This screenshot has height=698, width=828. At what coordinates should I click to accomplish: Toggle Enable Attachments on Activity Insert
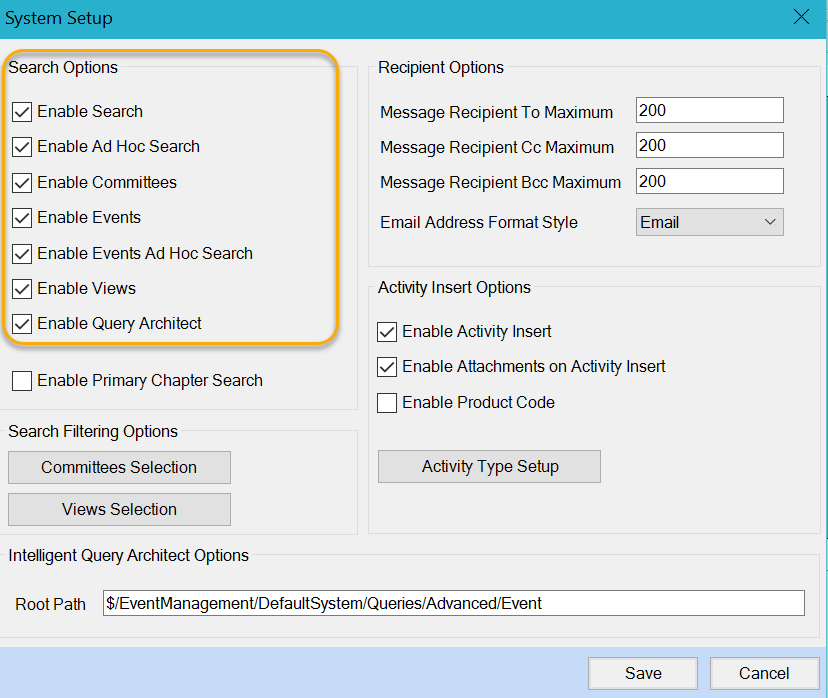[x=387, y=367]
